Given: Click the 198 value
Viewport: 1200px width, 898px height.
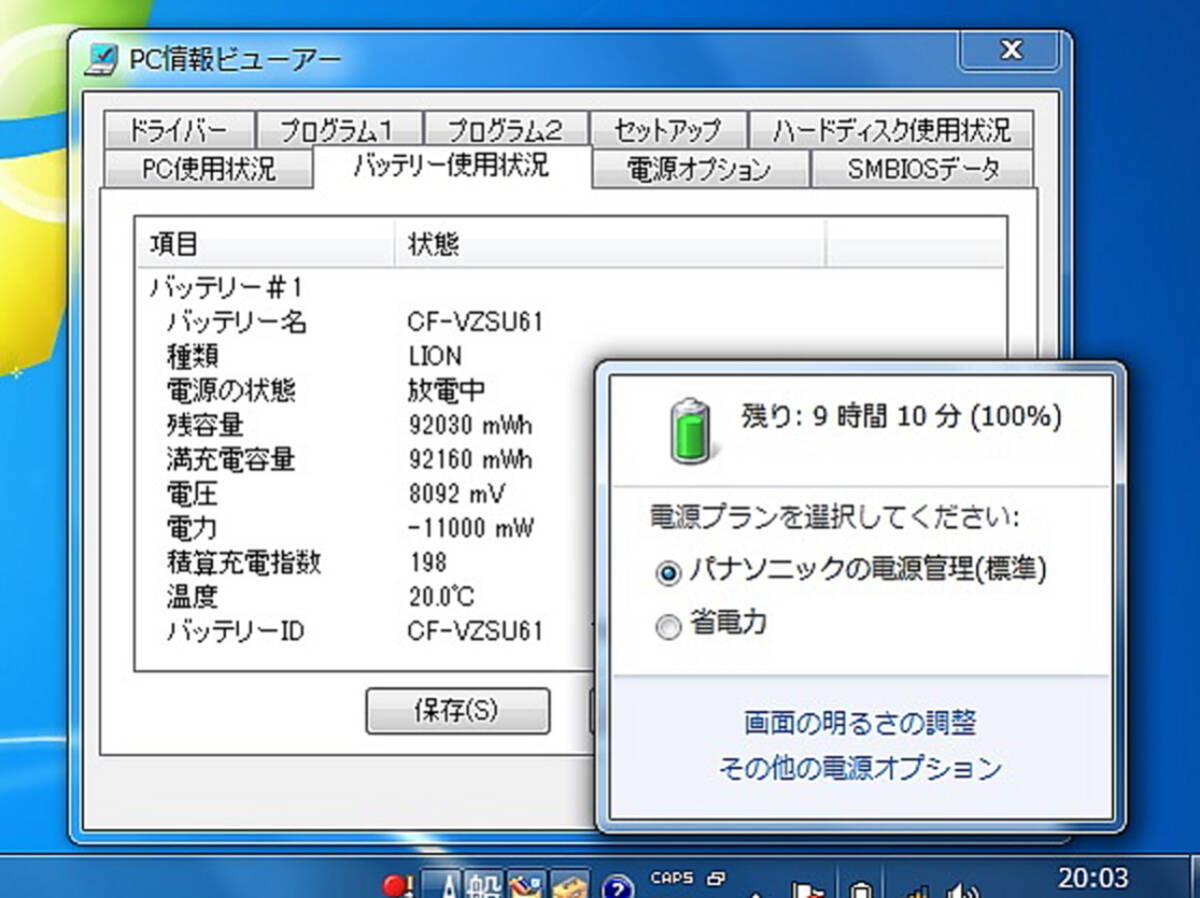Looking at the screenshot, I should [x=428, y=563].
